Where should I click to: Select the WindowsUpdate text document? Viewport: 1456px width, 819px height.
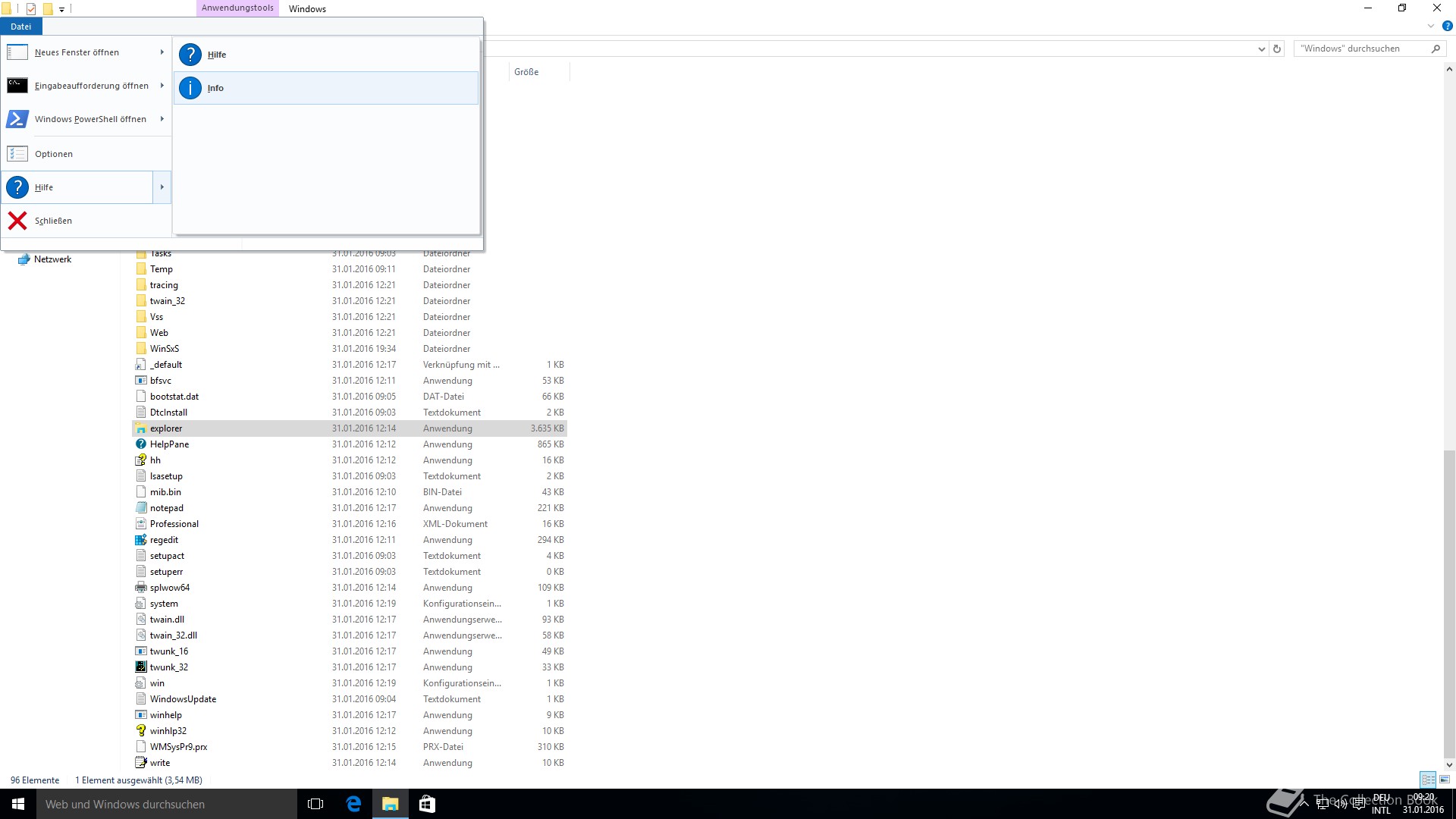pyautogui.click(x=183, y=699)
